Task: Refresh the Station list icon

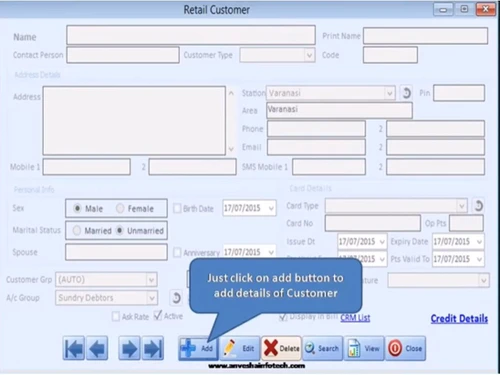Action: coord(406,93)
